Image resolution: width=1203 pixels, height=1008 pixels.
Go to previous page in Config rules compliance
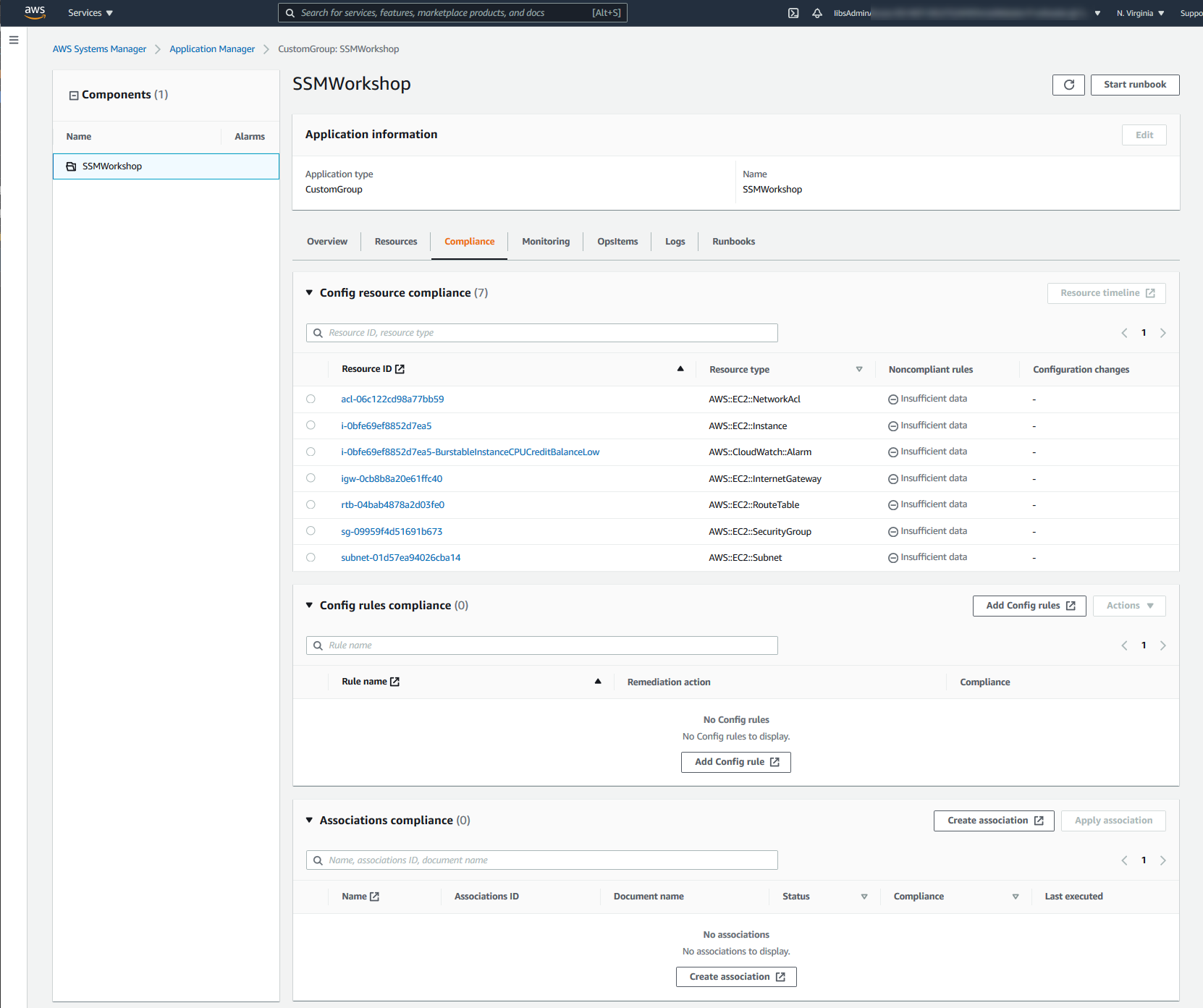point(1124,645)
